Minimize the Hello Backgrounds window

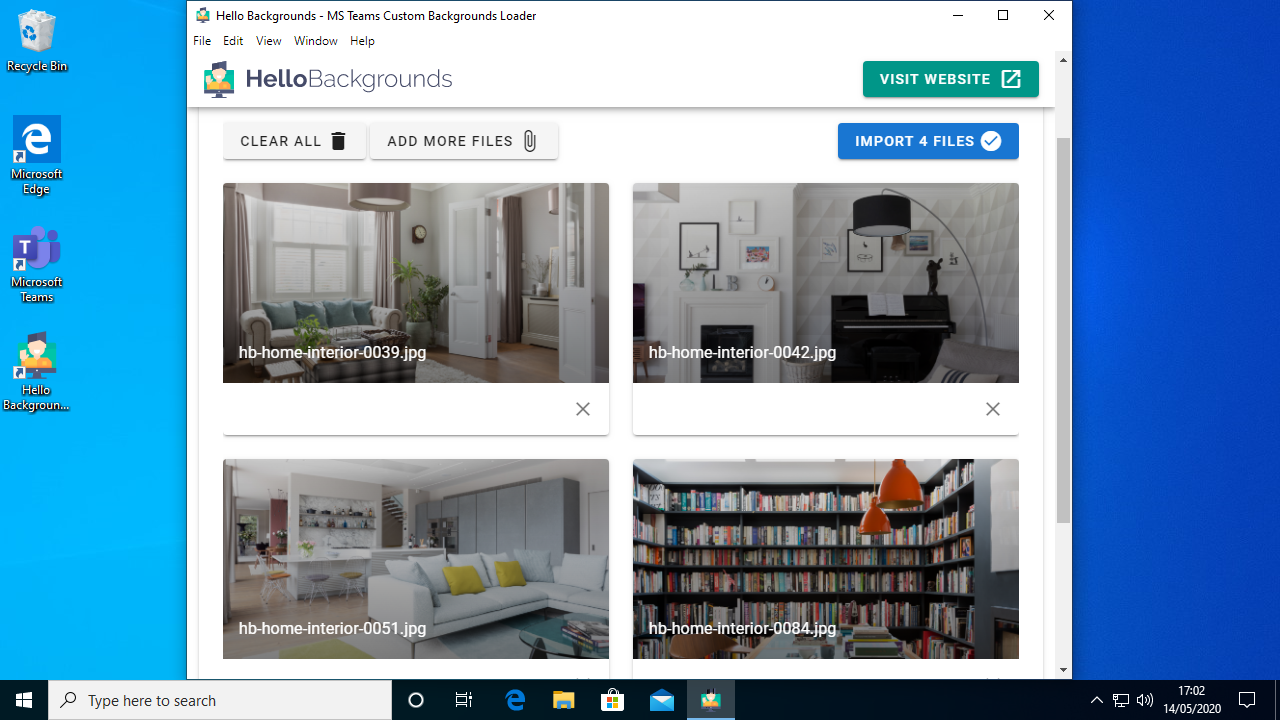958,15
